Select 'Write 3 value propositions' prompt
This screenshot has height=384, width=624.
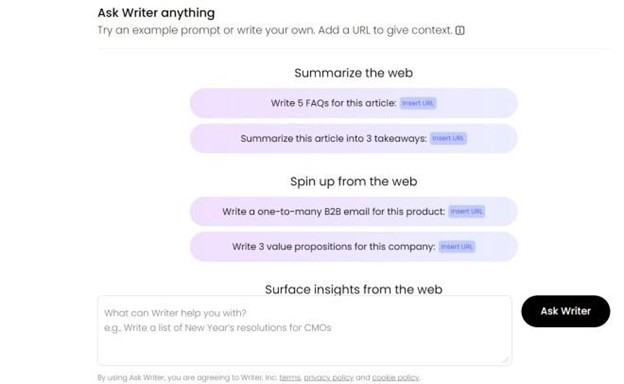pos(353,247)
